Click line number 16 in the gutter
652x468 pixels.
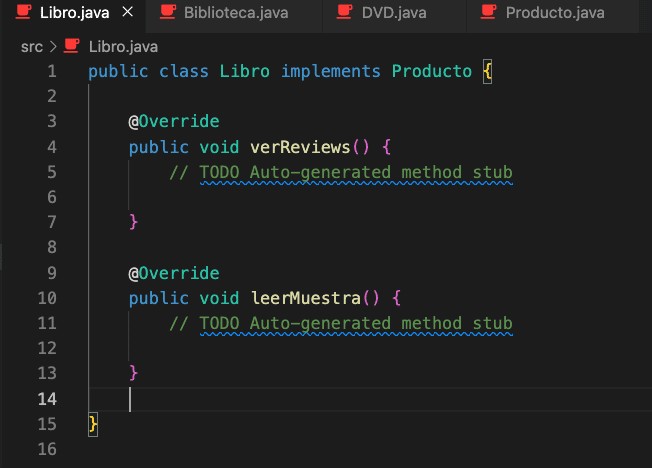(x=47, y=449)
